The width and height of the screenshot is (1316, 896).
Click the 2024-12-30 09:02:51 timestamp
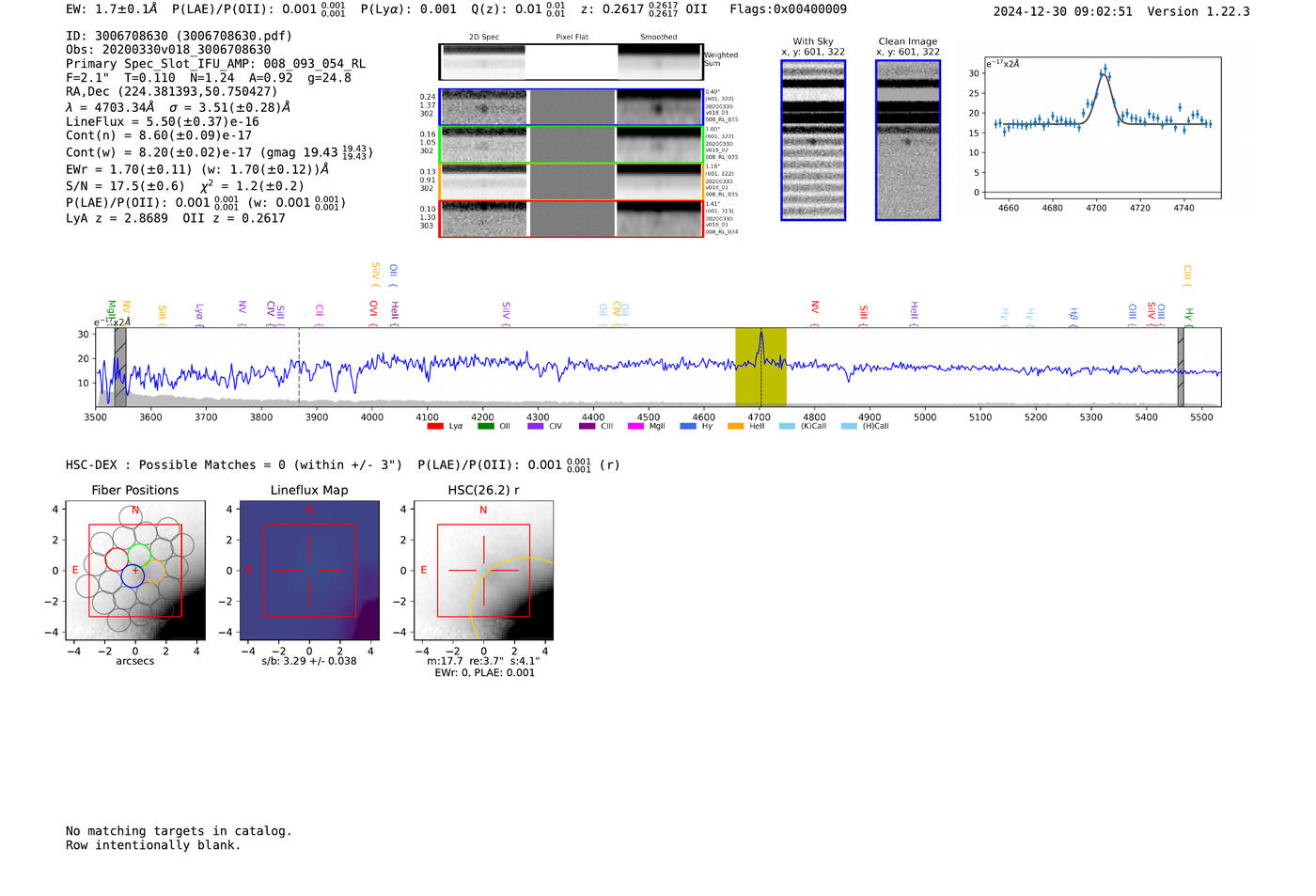[1062, 11]
